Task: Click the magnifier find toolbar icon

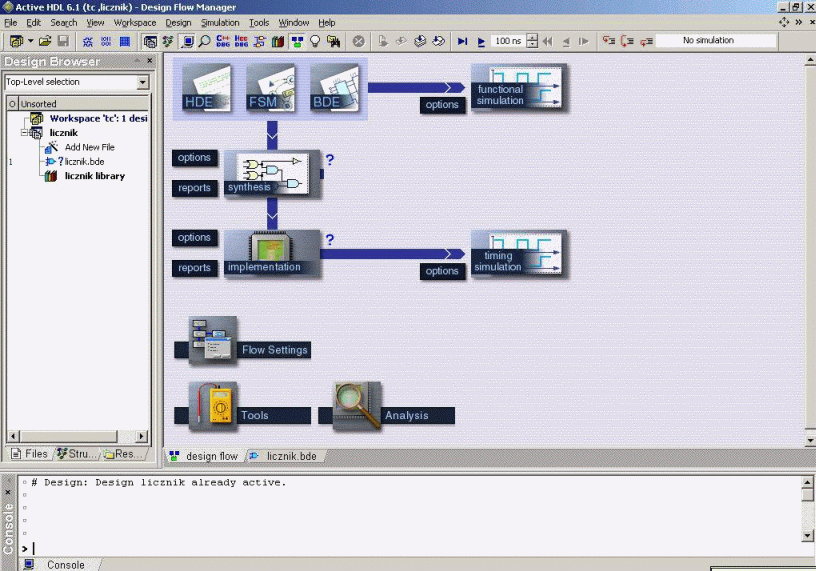Action: coord(205,41)
